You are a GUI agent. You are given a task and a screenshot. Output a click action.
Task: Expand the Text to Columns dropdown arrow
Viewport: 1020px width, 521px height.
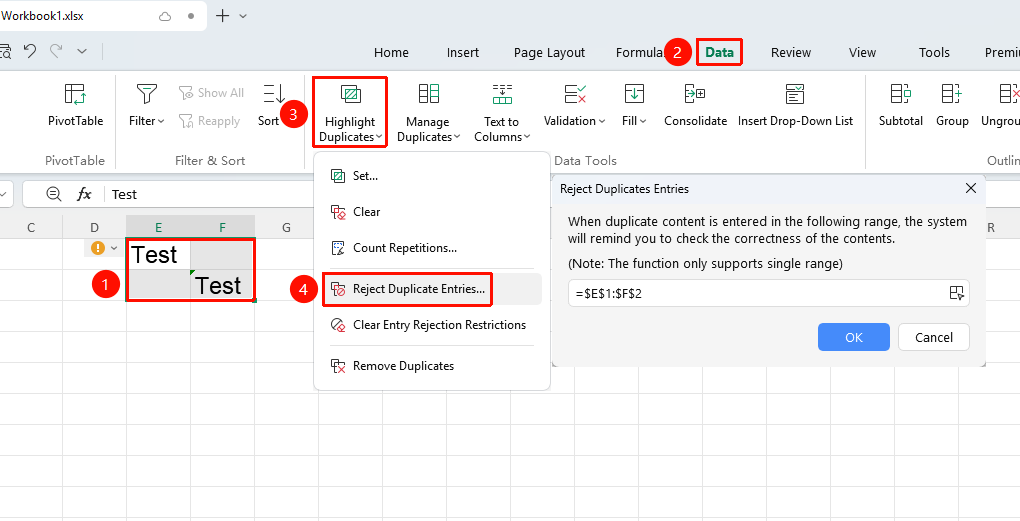click(x=527, y=137)
